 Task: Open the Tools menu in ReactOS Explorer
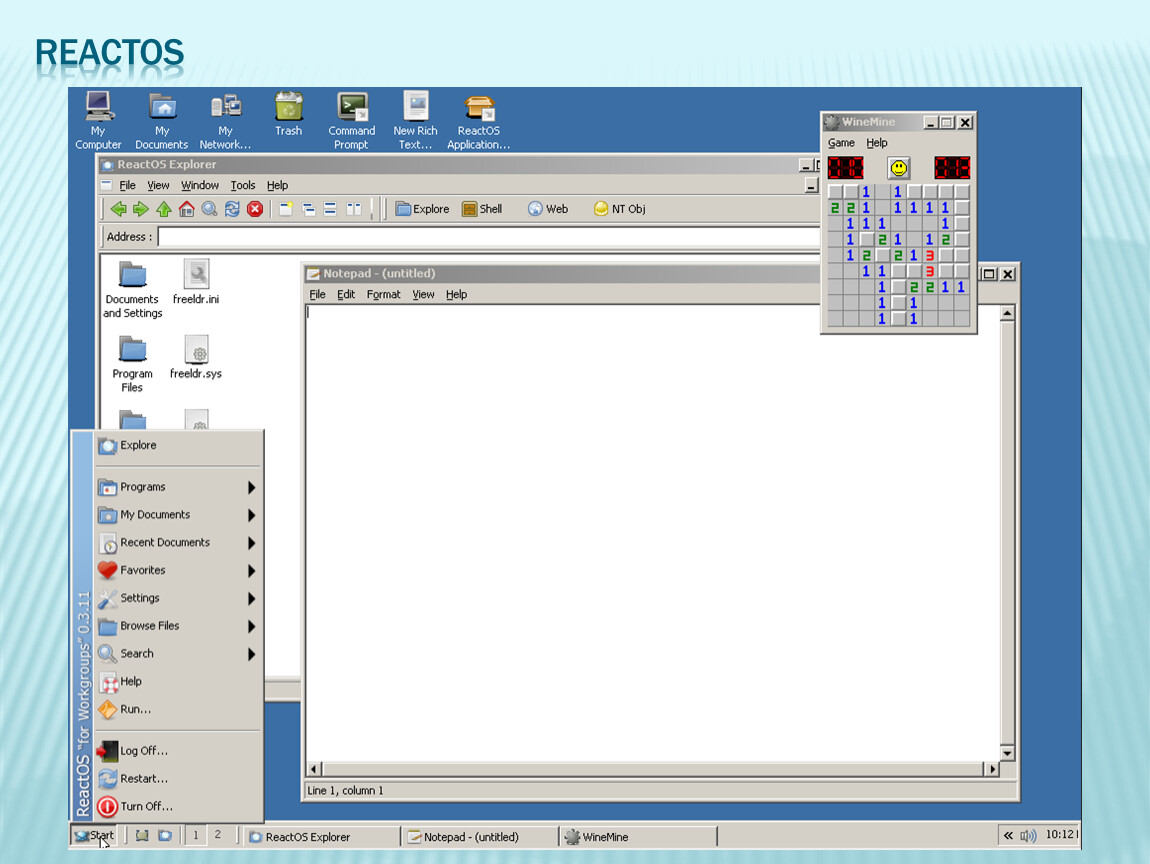coord(243,186)
